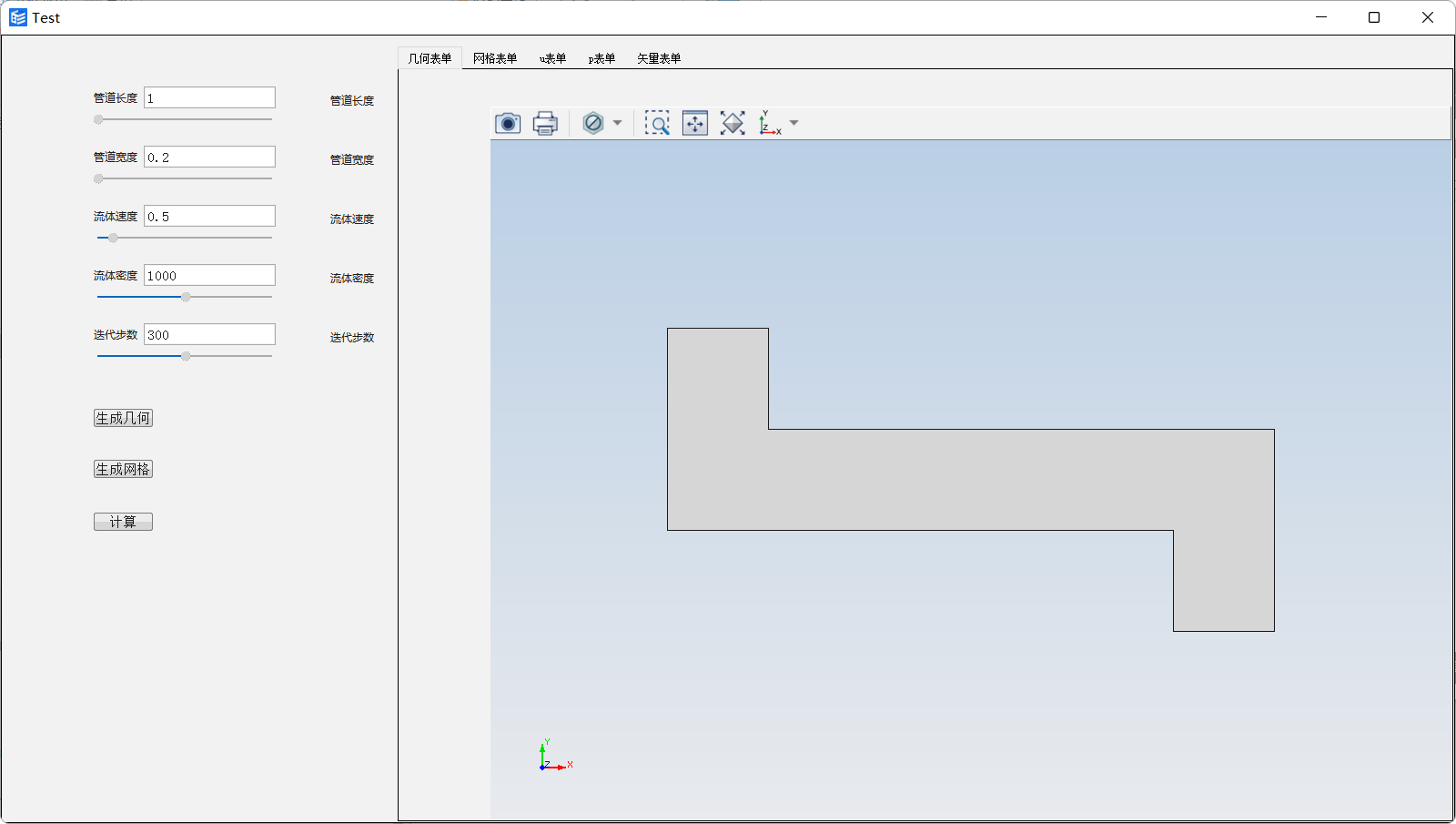1456x824 pixels.
Task: Open the p表单 tab
Action: (602, 58)
